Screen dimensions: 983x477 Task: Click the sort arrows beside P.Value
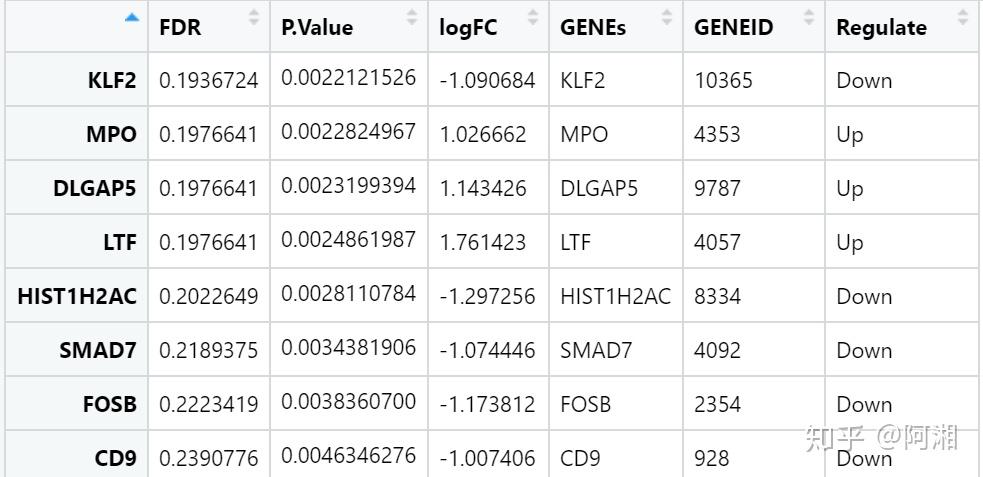click(412, 17)
